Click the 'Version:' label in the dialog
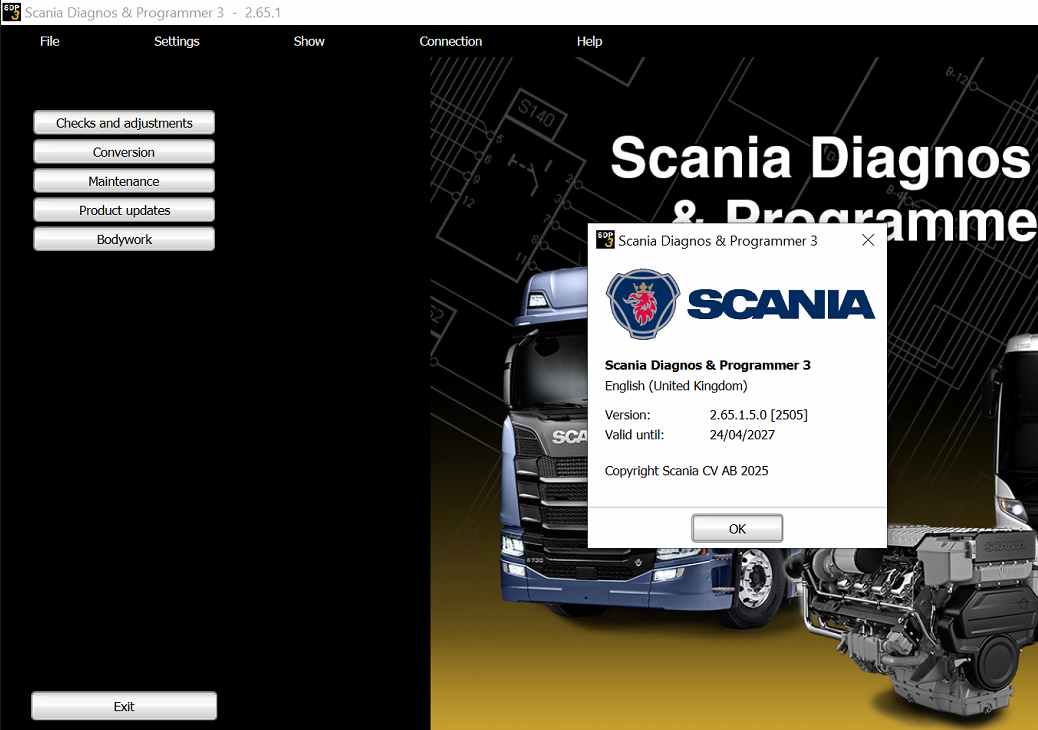Screen dimensions: 1038x730 [x=628, y=415]
